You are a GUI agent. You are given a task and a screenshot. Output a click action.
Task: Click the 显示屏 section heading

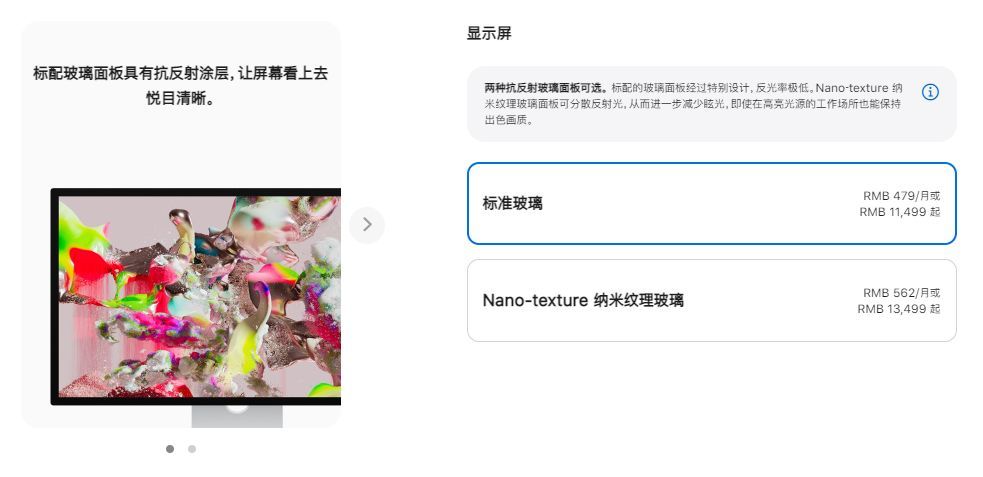coord(489,34)
